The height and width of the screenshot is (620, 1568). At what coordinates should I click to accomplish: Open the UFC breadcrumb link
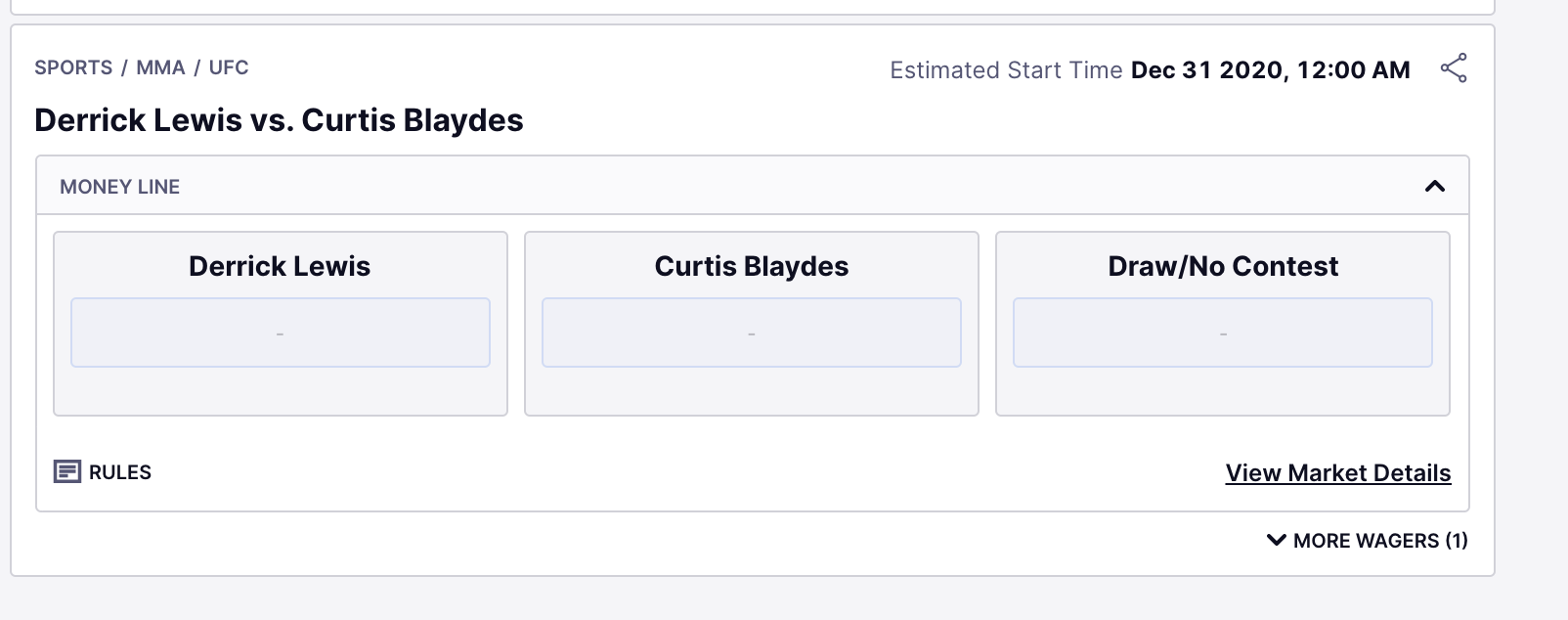(x=229, y=67)
